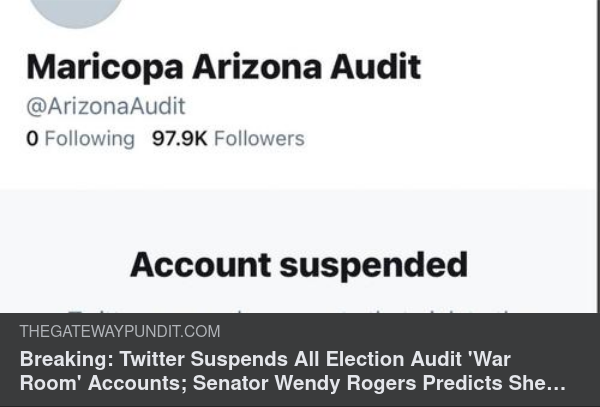600x407 pixels.
Task: Open the 97.9K Followers list
Action: (x=228, y=139)
